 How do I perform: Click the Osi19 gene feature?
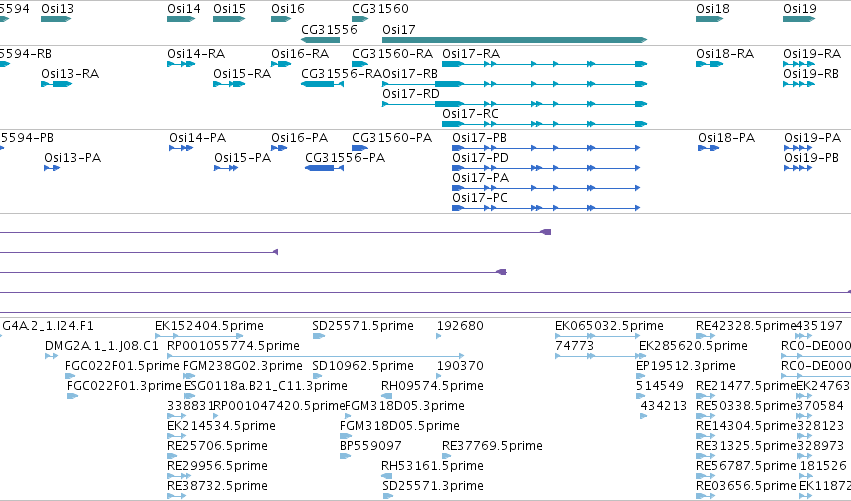click(799, 19)
